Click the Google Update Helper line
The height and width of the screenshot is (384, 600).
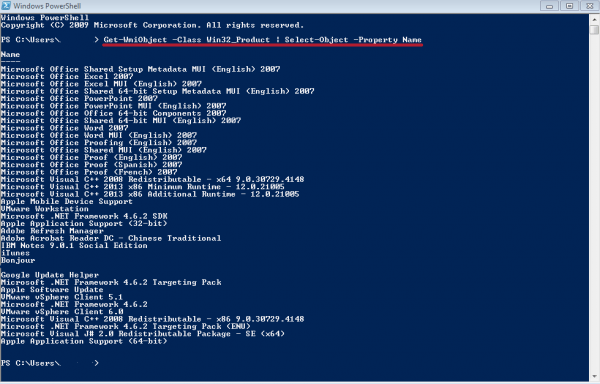[x=50, y=275]
